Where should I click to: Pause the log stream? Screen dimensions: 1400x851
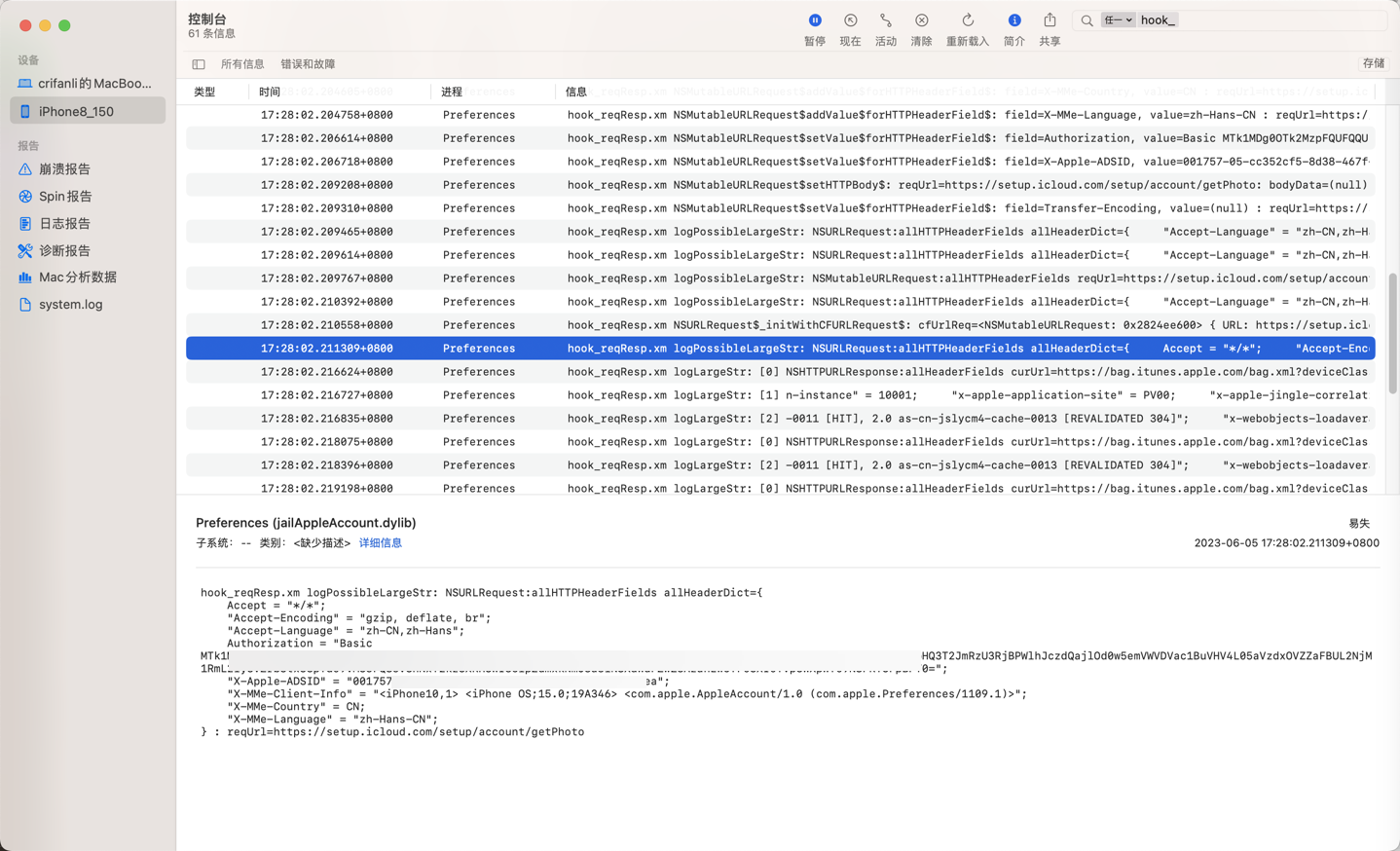click(x=815, y=20)
